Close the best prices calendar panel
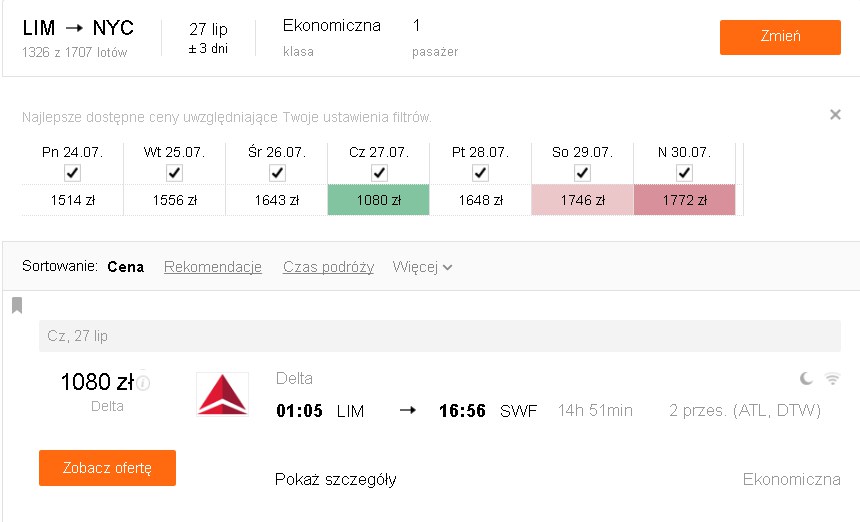 point(835,115)
